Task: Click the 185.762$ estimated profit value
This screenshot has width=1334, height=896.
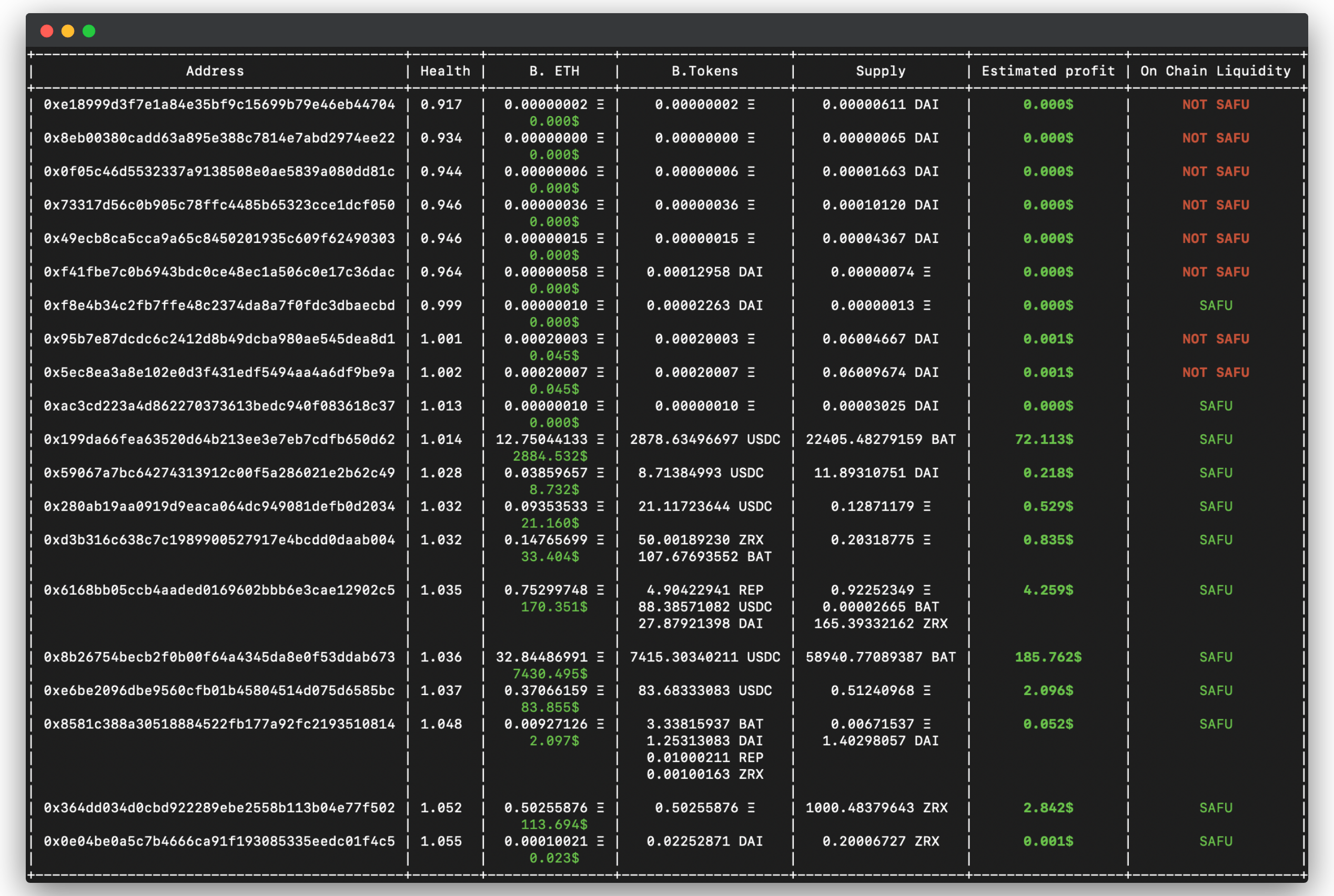Action: [x=1048, y=657]
